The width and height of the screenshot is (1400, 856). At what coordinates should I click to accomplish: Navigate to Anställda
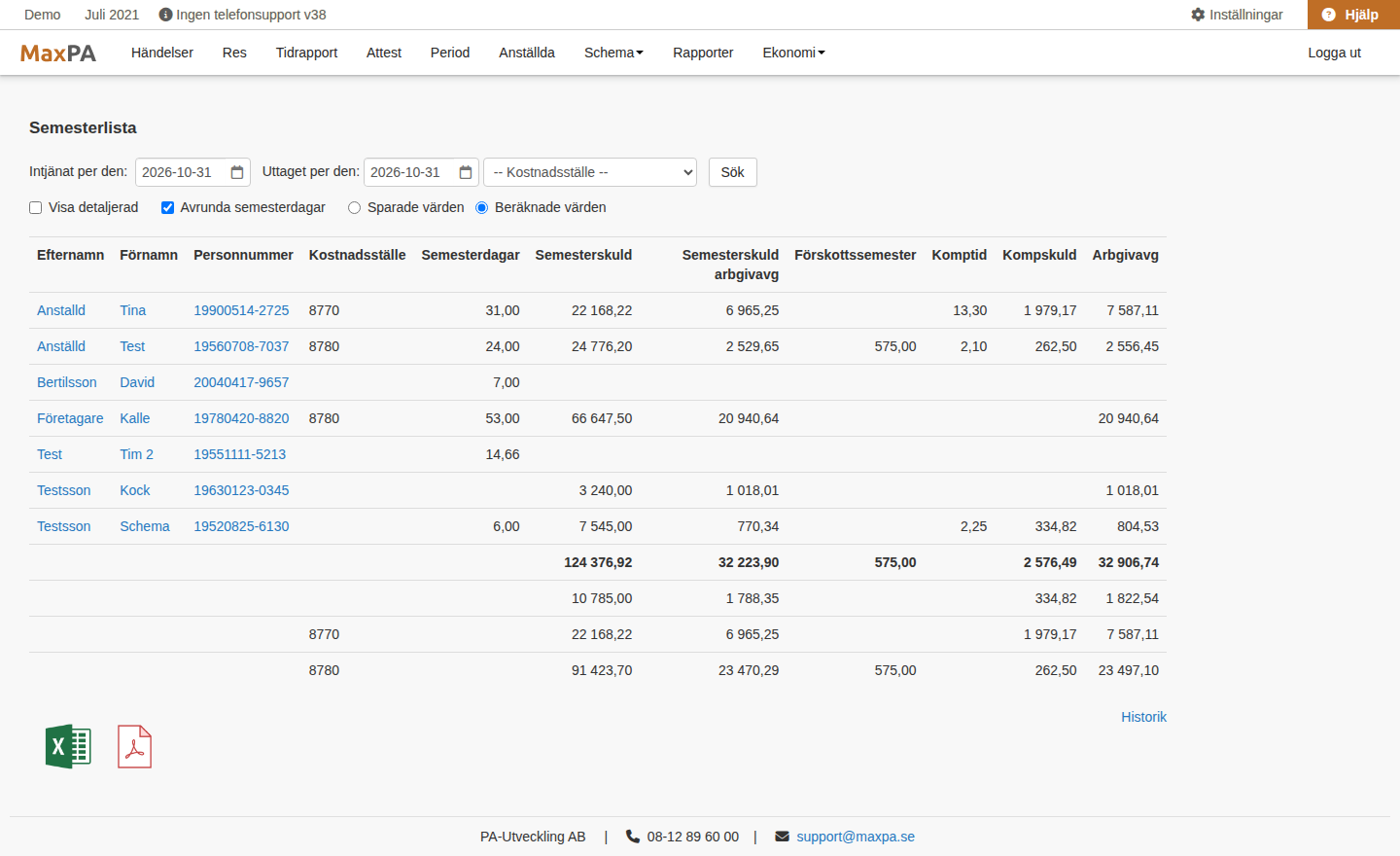point(527,53)
